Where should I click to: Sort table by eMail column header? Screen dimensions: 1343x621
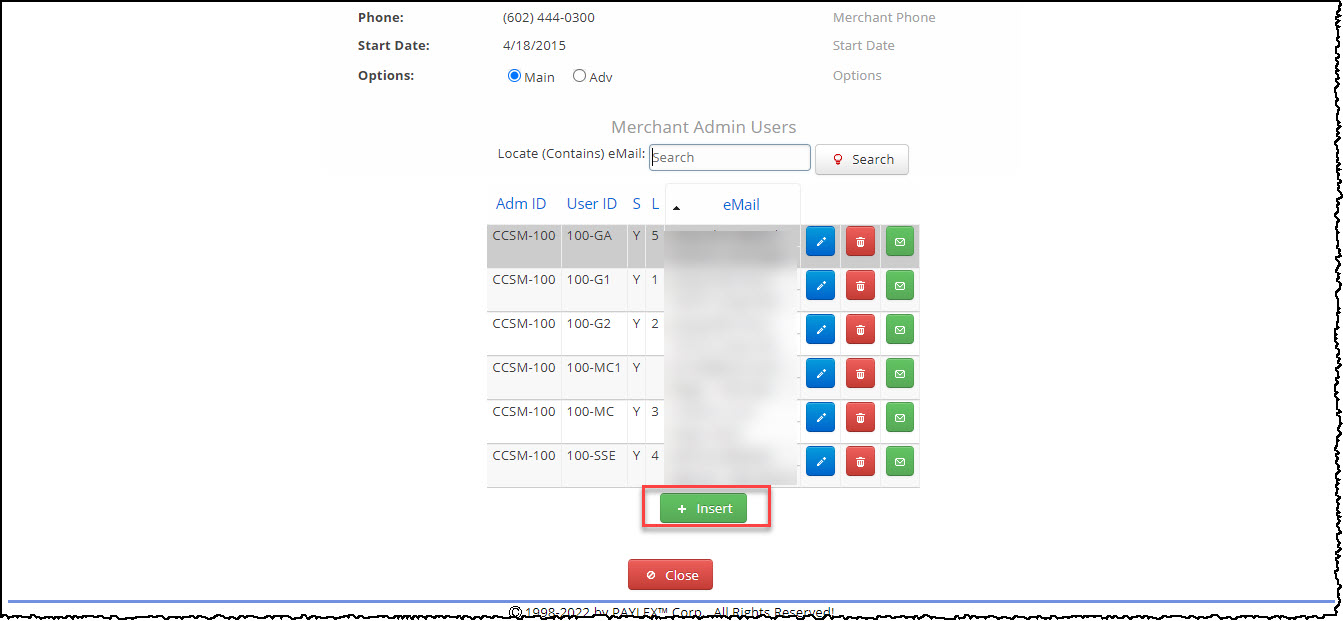pos(741,205)
